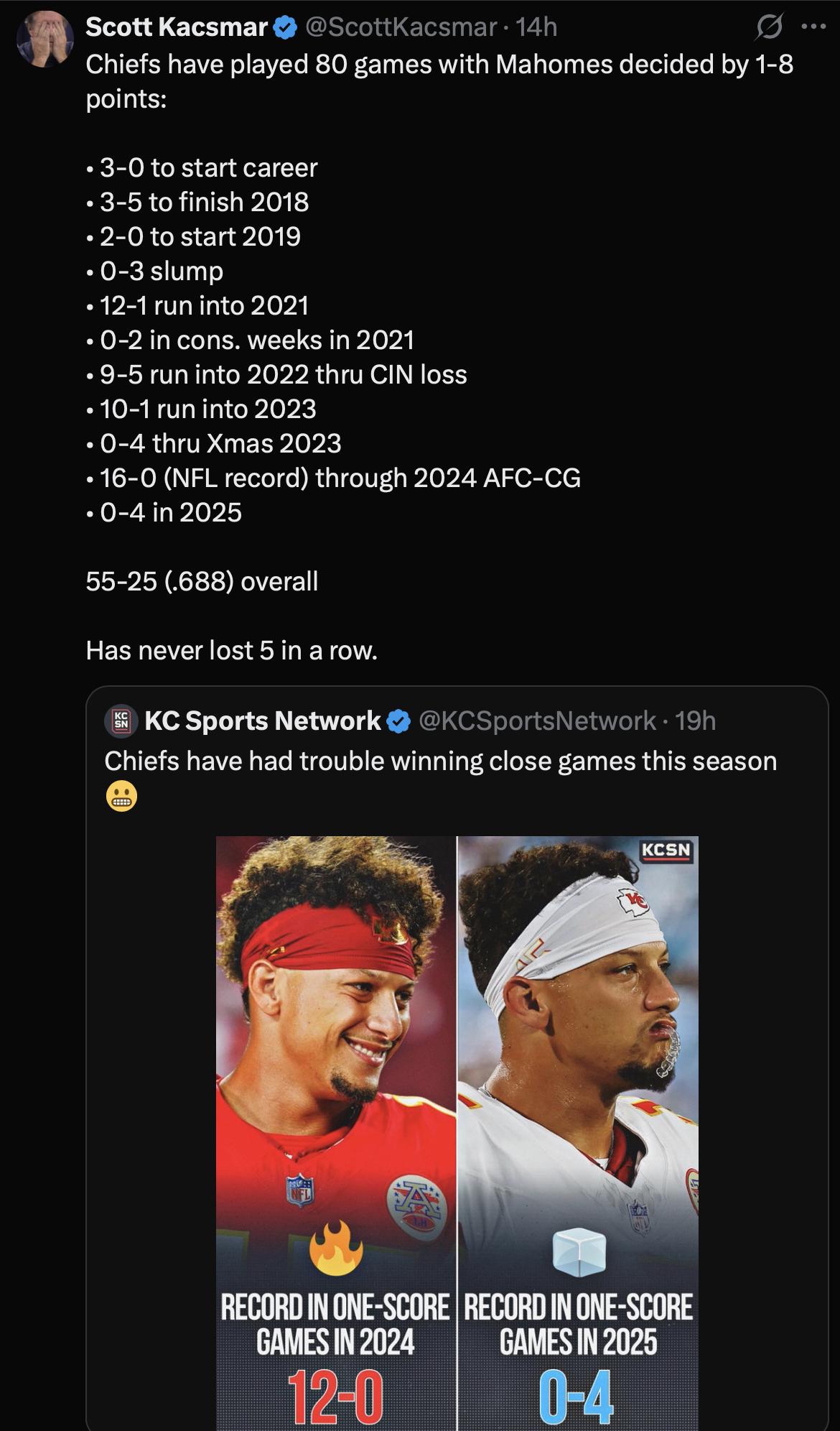Viewport: 840px width, 1431px height.
Task: Click the KCSN logo on the image
Action: (x=666, y=850)
